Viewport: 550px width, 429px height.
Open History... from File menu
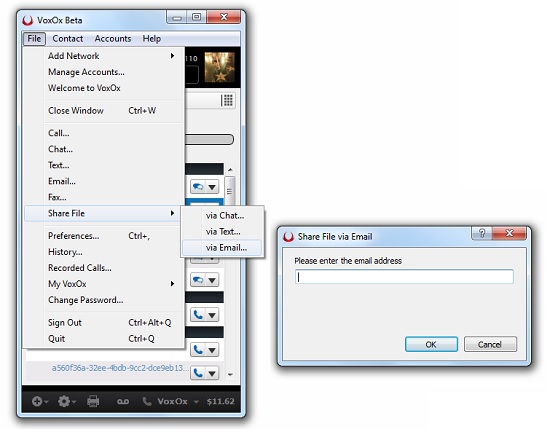coord(104,252)
